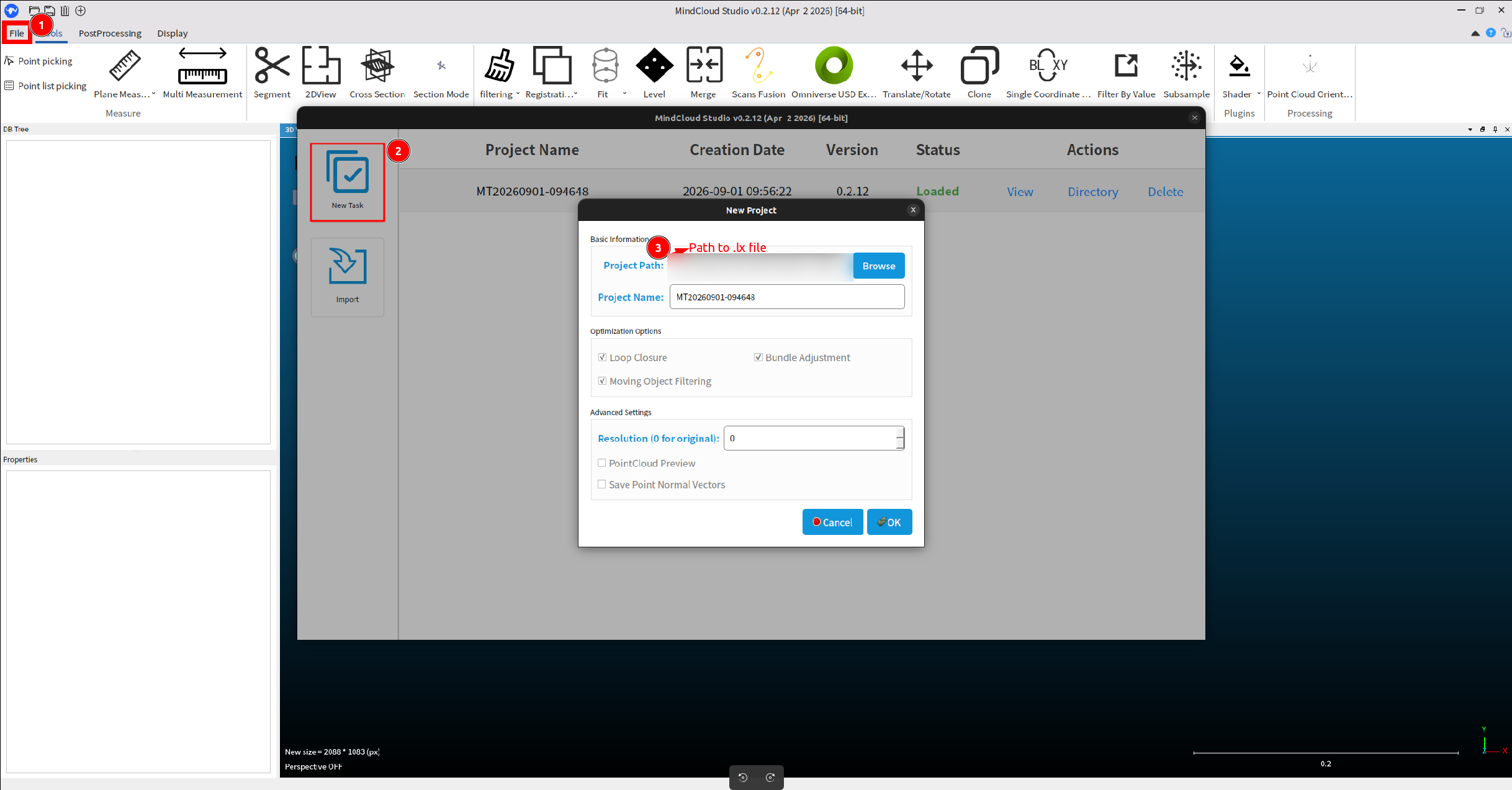Expand the Shader dropdown arrow
Screen dimensions: 1512x790
[x=1259, y=94]
